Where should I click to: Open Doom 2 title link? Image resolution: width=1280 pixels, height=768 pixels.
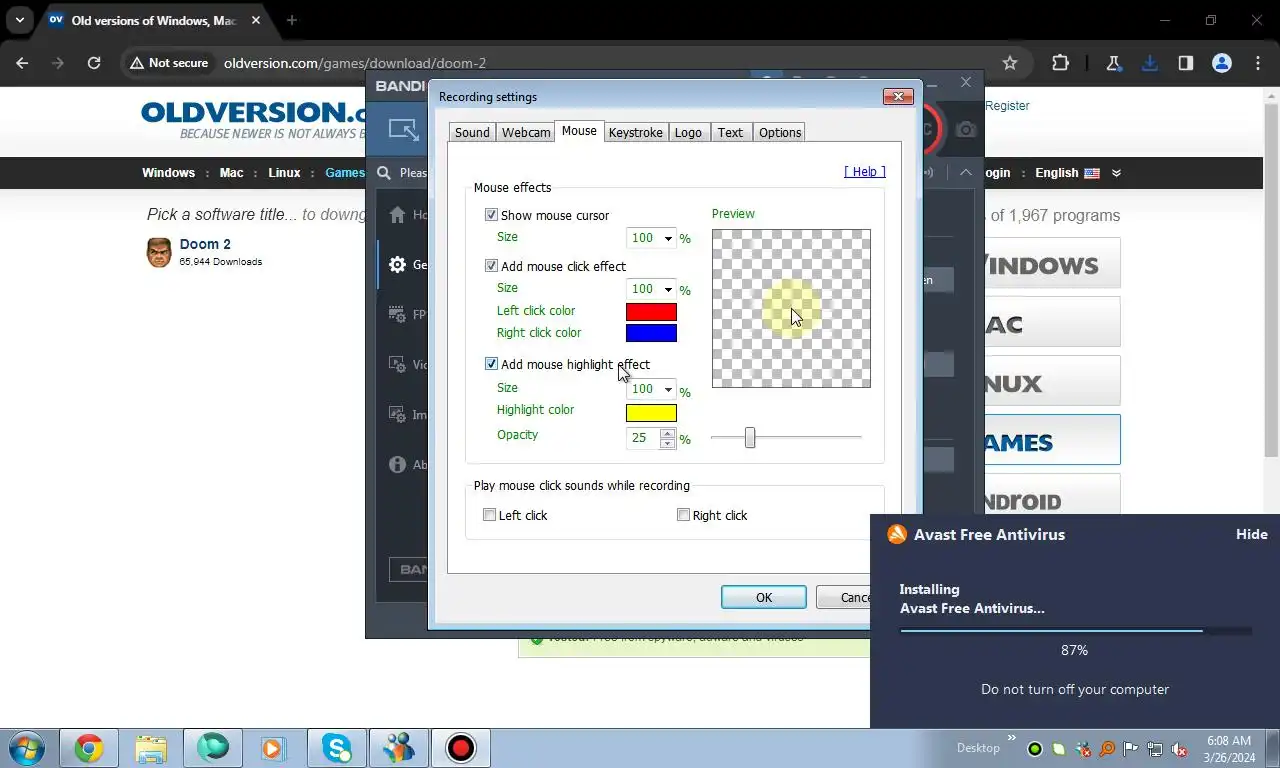coord(205,244)
